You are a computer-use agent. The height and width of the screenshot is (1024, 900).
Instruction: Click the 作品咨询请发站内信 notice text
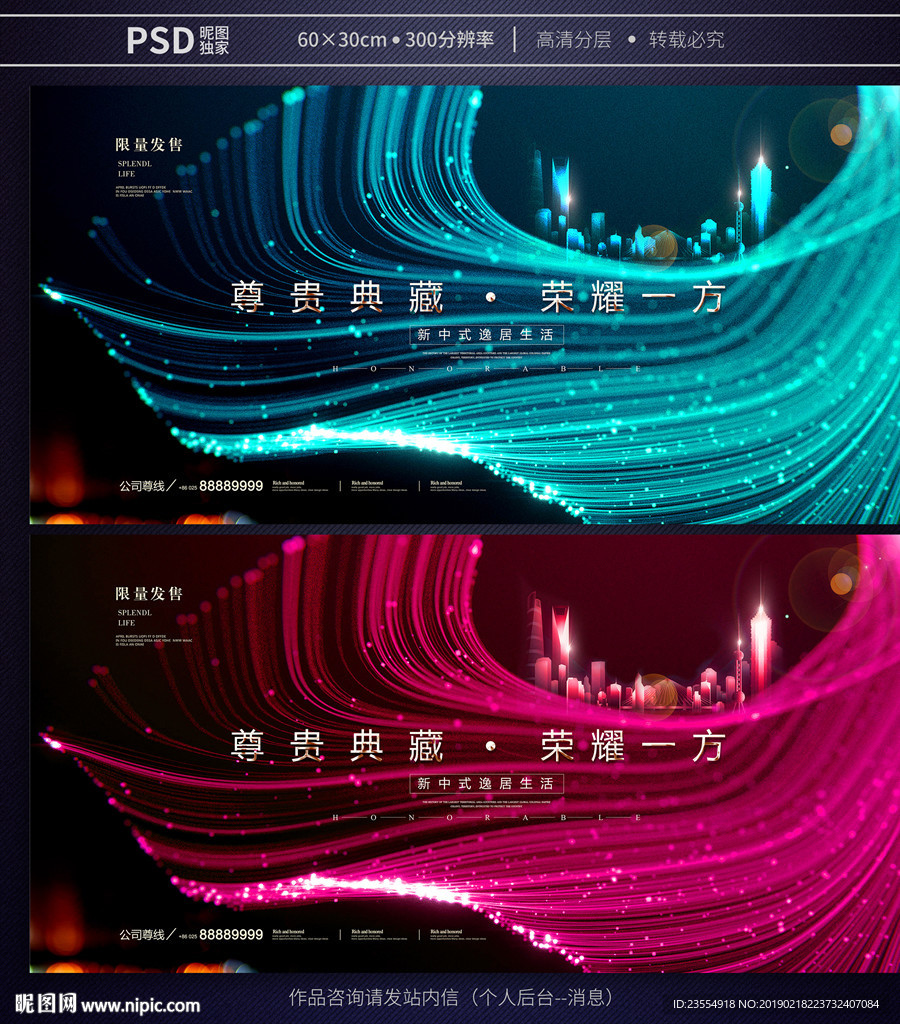point(374,997)
